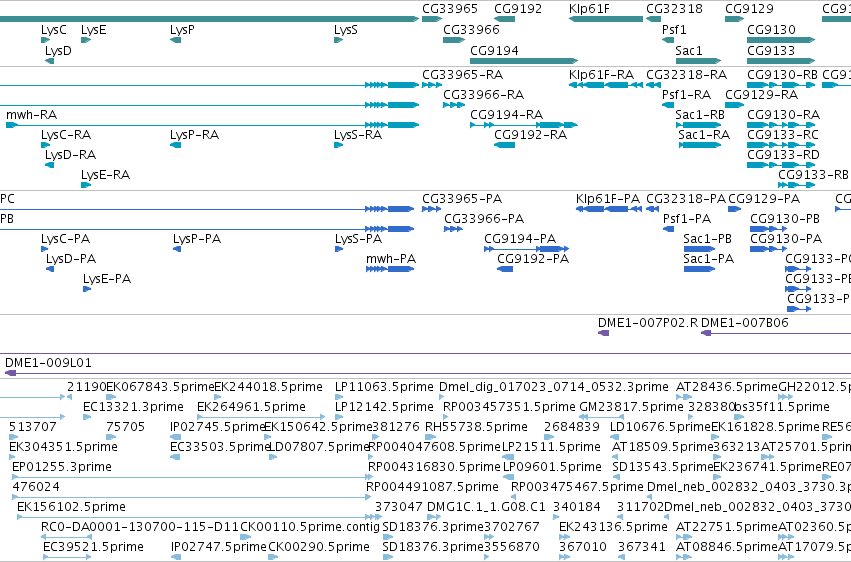This screenshot has width=851, height=562.
Task: Click the LysS-RA transcript label
Action: pos(358,135)
